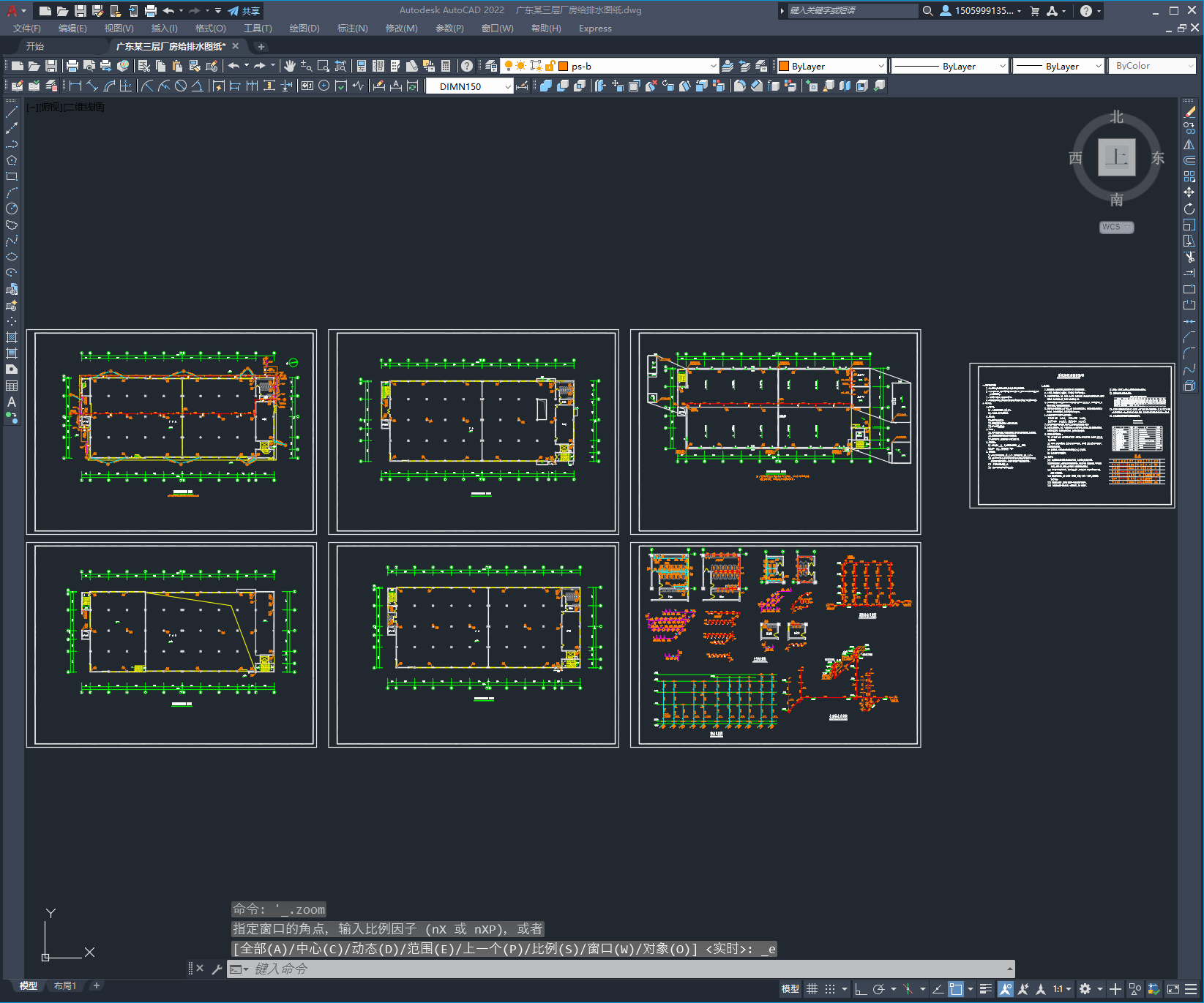1204x1003 pixels.
Task: Switch to the 布局1 layout tab
Action: (x=65, y=985)
